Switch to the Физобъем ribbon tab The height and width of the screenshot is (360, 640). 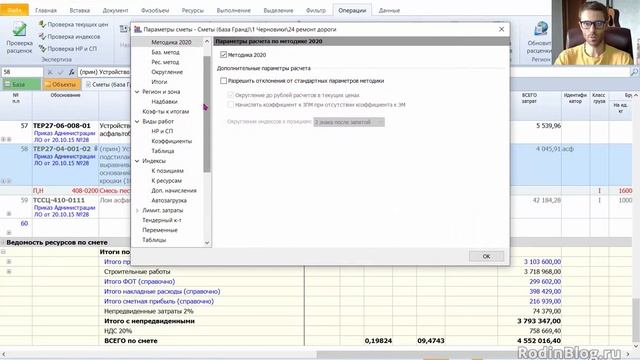pyautogui.click(x=155, y=10)
